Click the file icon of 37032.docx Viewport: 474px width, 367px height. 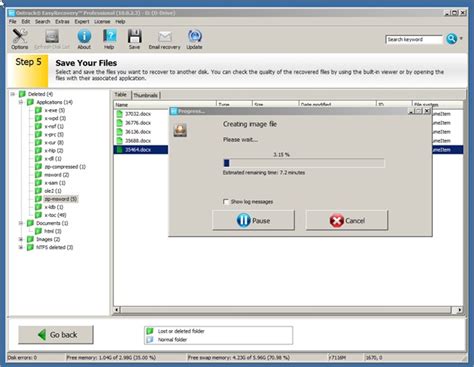[119, 114]
